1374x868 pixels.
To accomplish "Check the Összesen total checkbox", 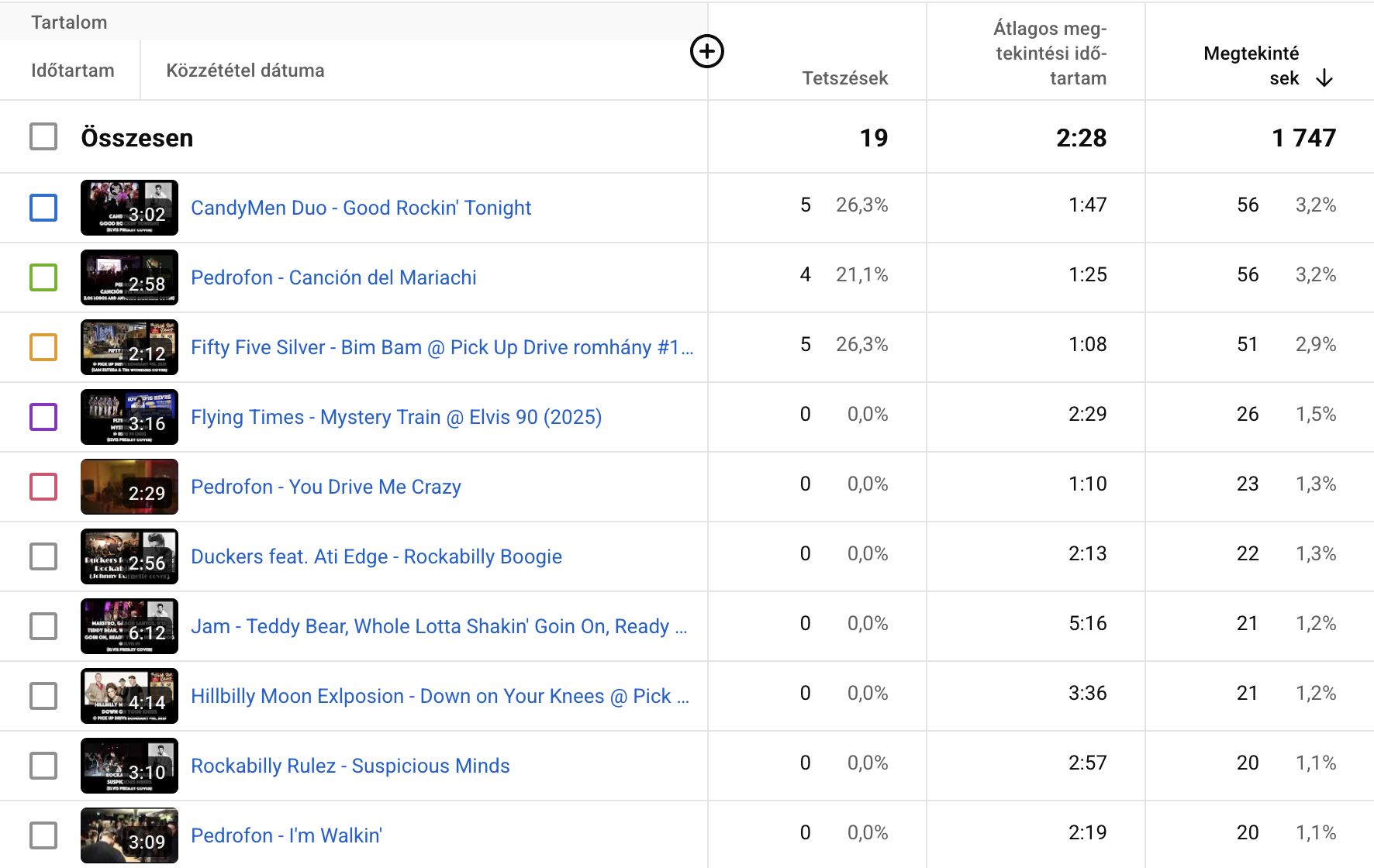I will coord(43,137).
